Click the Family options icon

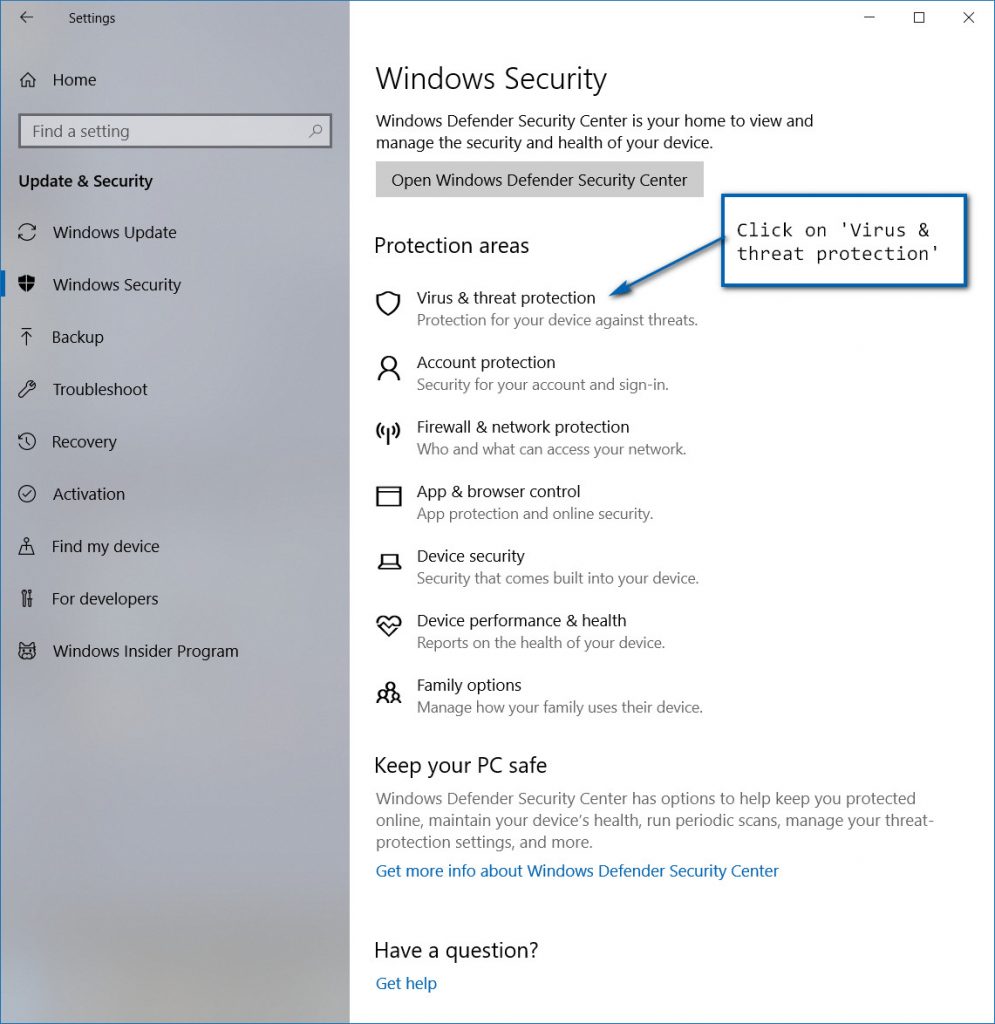[x=388, y=691]
